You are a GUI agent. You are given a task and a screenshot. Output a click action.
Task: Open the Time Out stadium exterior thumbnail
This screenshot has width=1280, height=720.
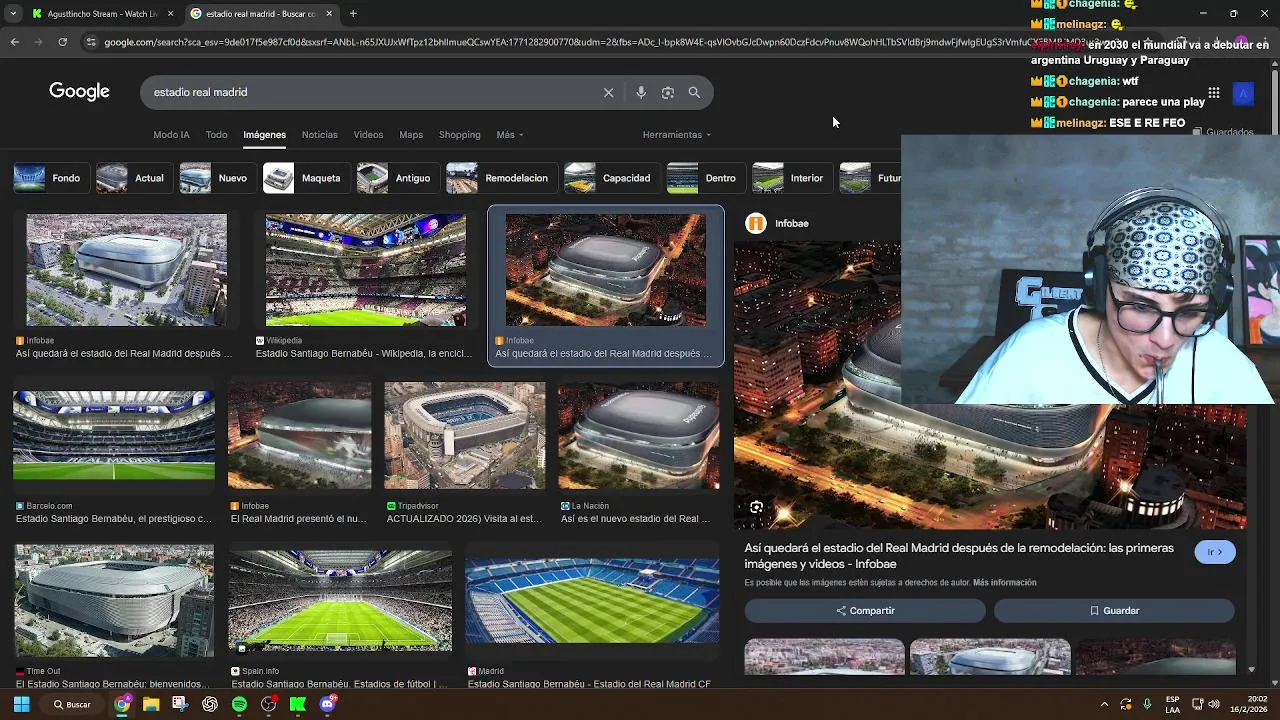pyautogui.click(x=114, y=600)
